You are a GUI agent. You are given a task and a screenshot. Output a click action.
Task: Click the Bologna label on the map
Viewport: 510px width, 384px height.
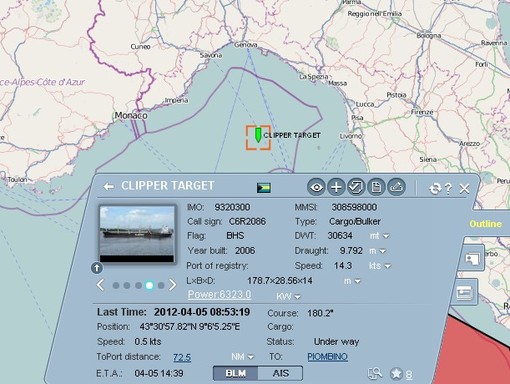click(x=429, y=36)
